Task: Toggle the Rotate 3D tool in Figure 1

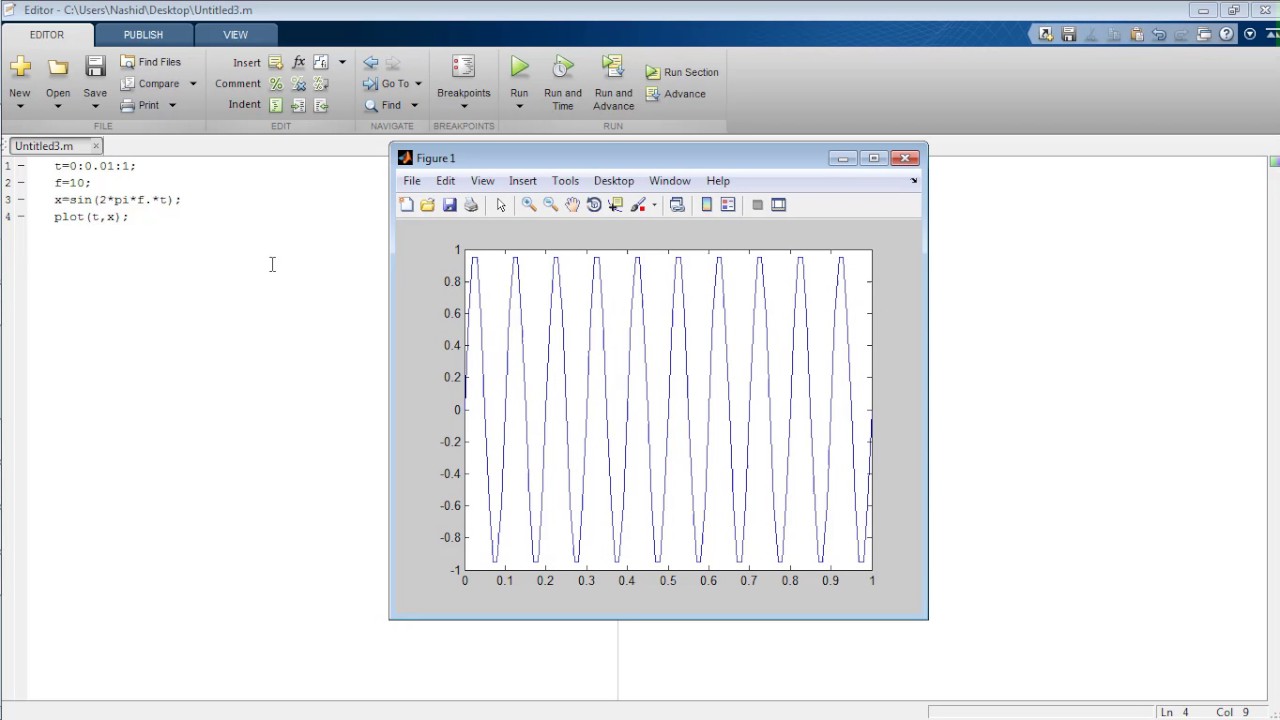Action: point(594,205)
